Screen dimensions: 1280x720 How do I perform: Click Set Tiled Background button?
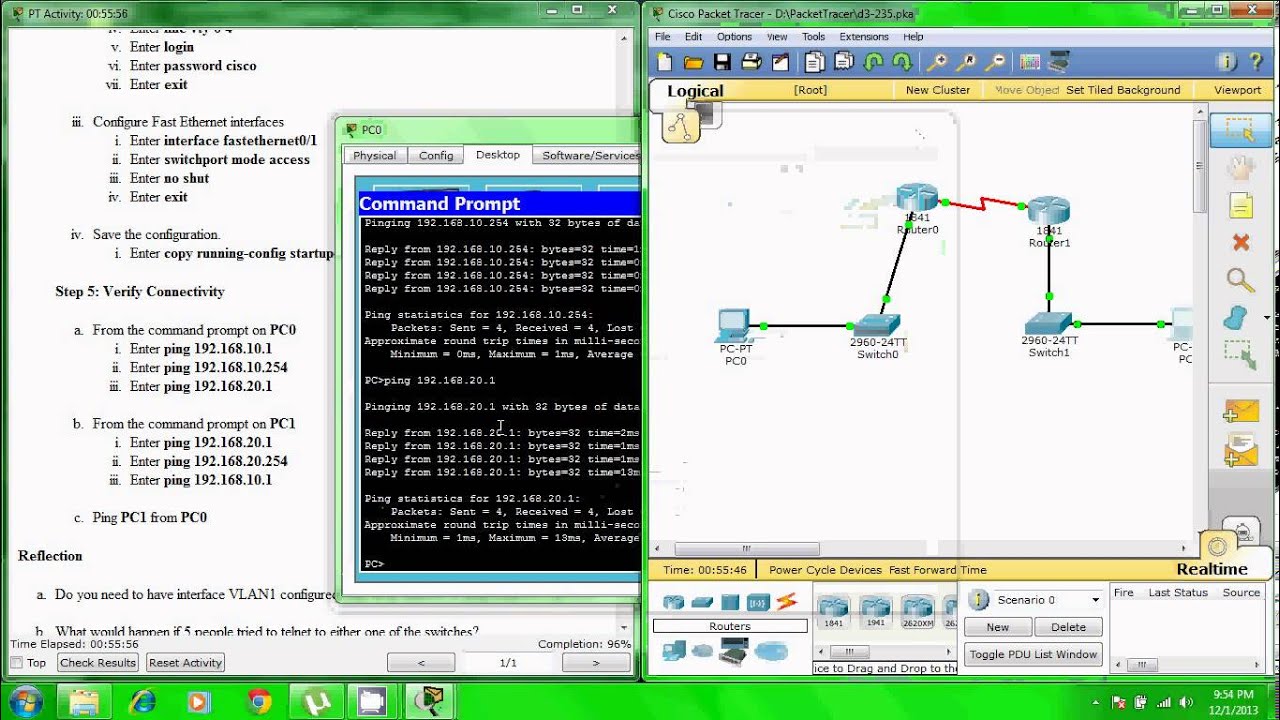tap(1123, 90)
